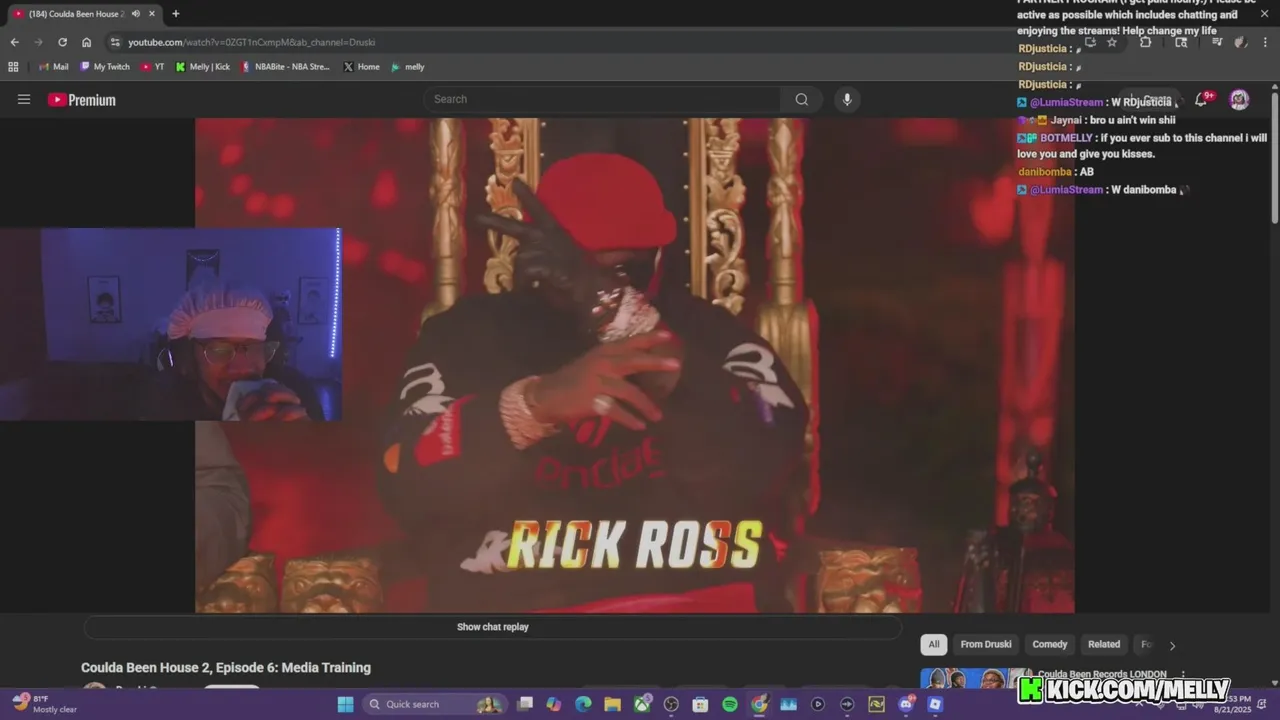Open the media controls icon in toolbar

point(1216,42)
